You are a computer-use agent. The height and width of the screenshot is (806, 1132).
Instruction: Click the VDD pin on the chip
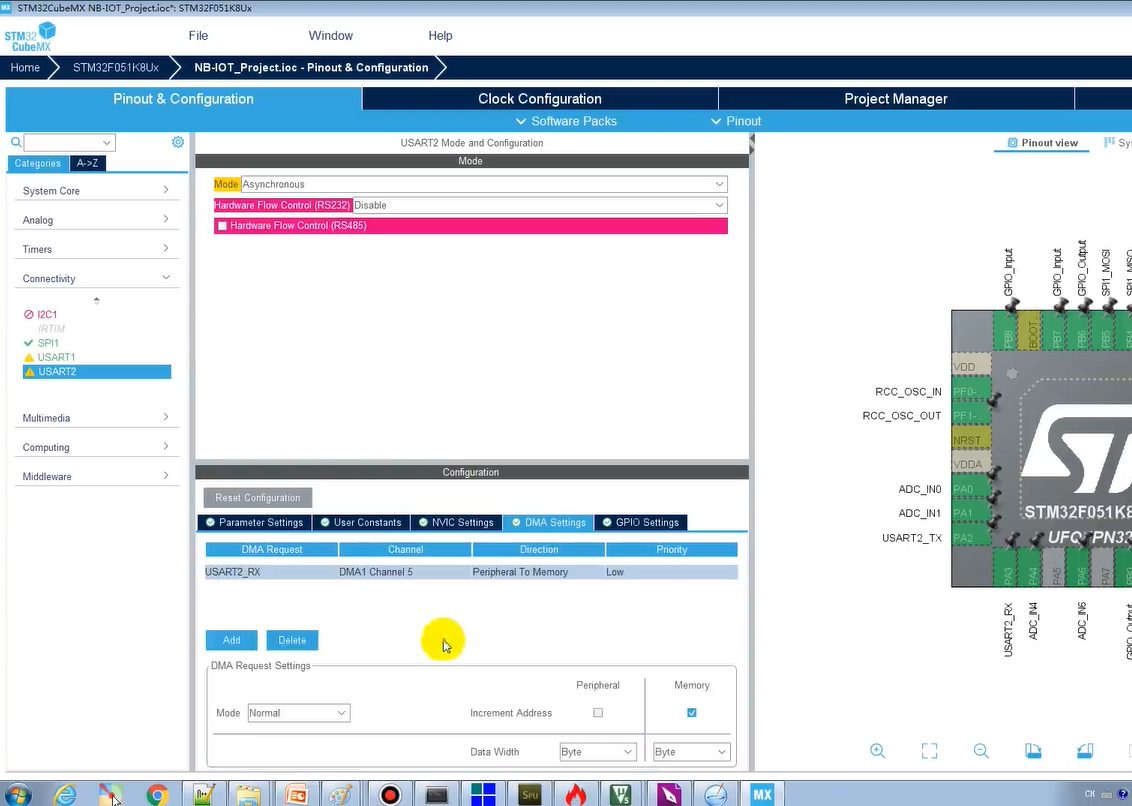[971, 367]
